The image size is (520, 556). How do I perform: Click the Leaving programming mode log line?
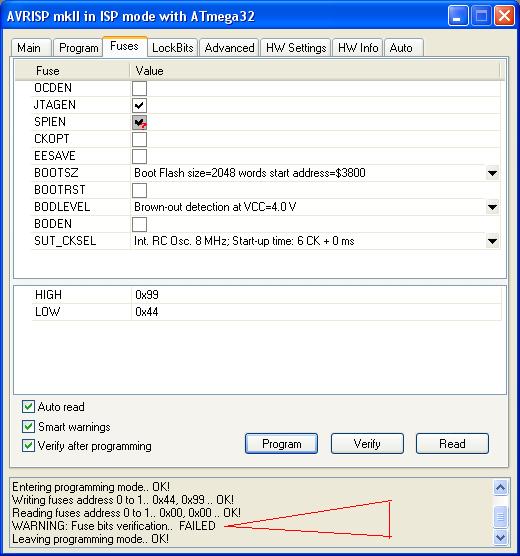[90, 539]
